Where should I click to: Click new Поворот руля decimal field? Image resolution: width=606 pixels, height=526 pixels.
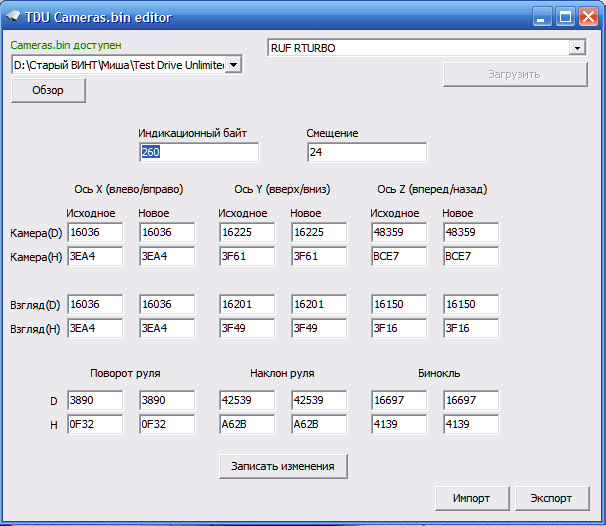166,399
